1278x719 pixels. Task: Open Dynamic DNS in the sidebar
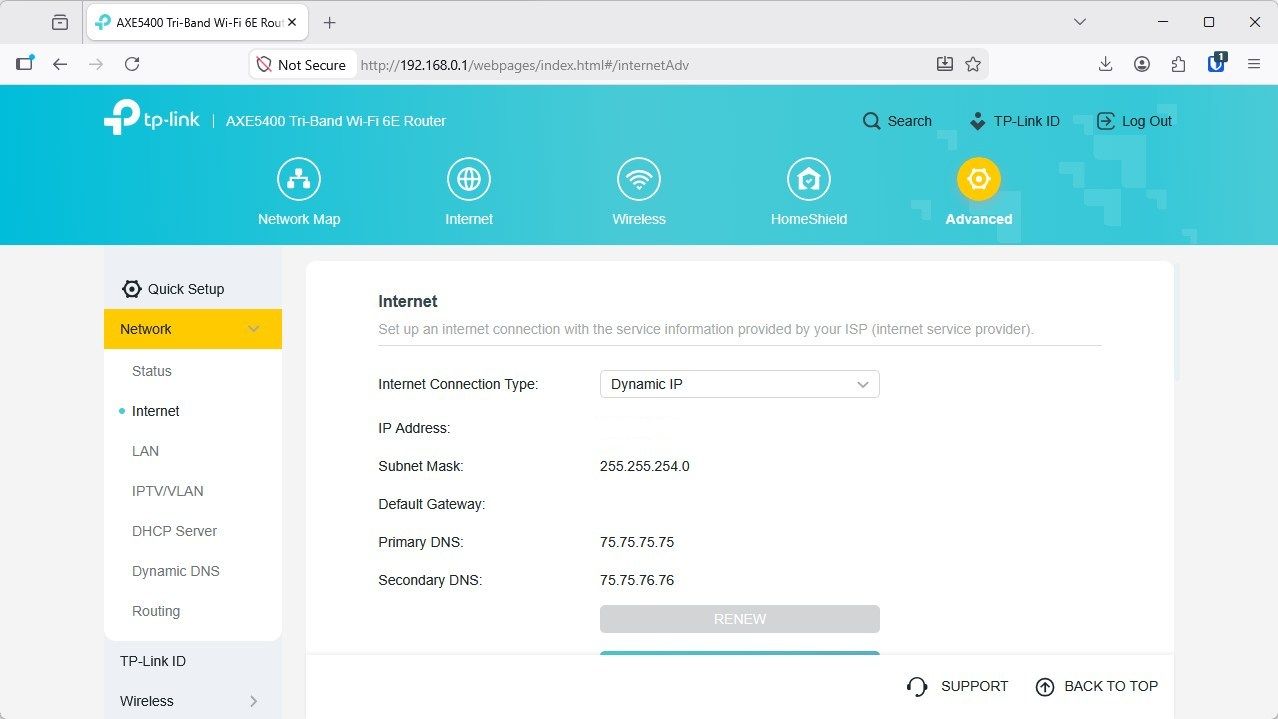(176, 571)
